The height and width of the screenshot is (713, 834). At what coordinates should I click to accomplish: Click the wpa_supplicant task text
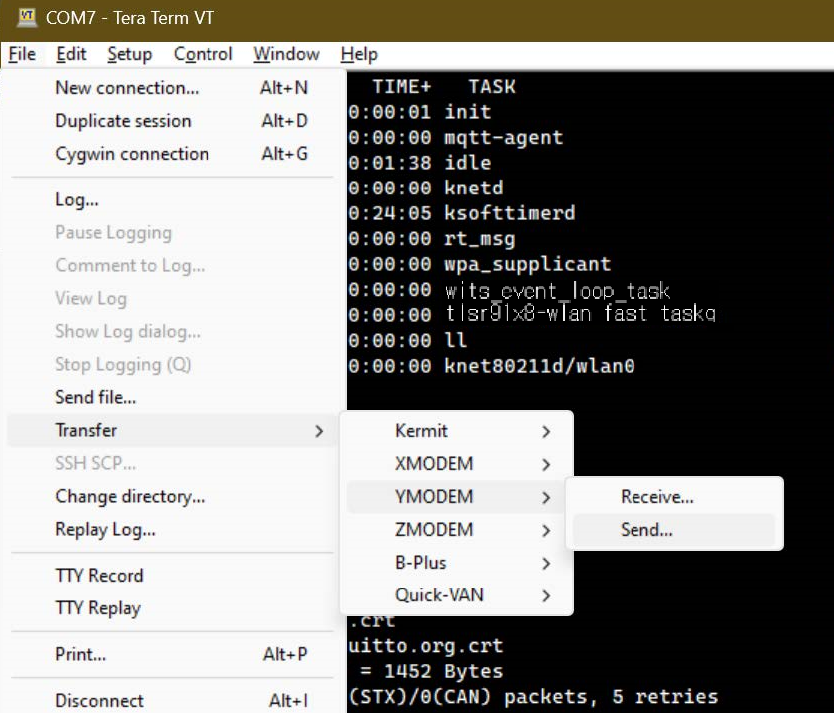[528, 264]
